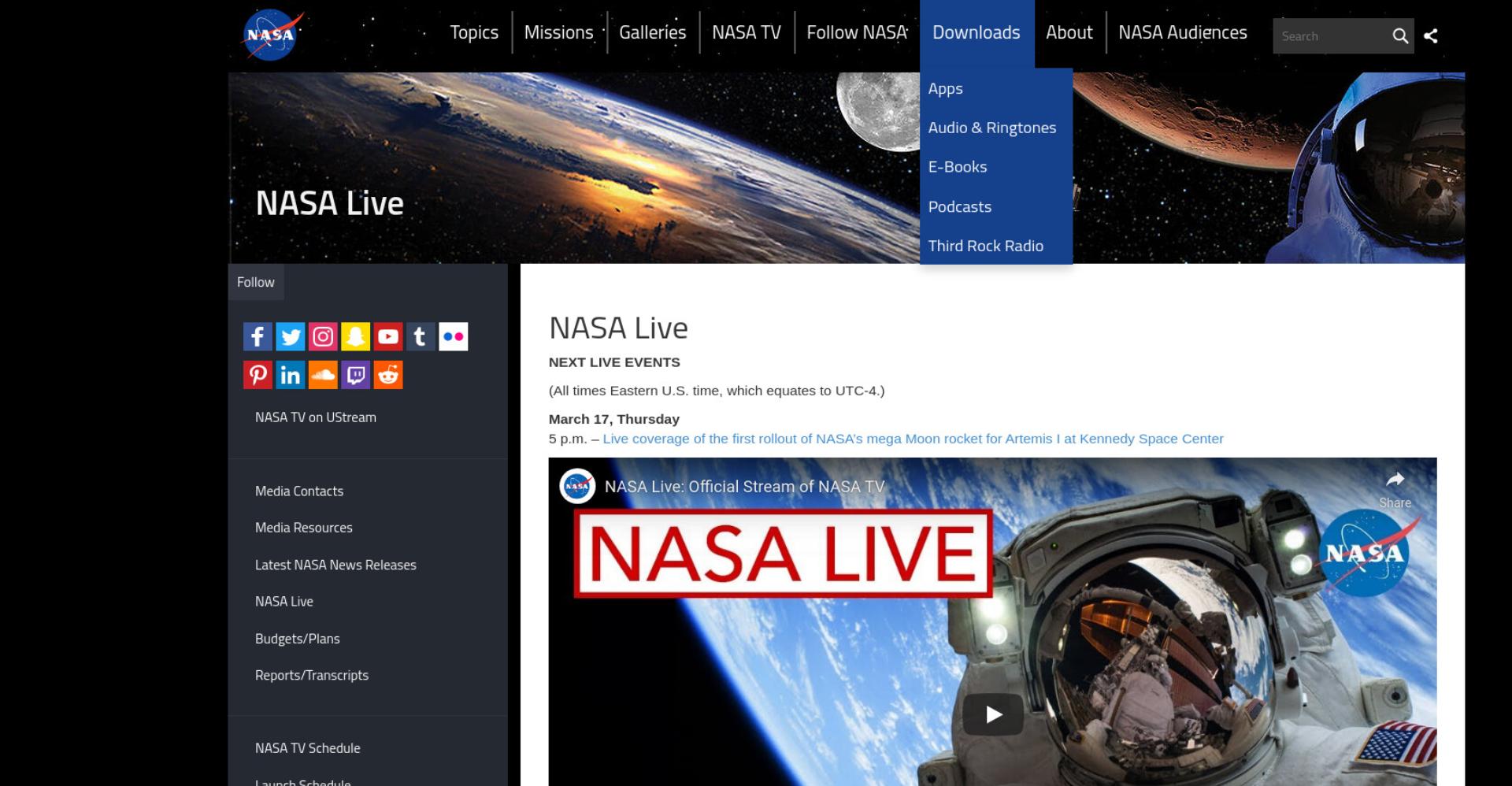Viewport: 1512px width, 786px height.
Task: Open NASA's Twitch icon
Action: [355, 375]
